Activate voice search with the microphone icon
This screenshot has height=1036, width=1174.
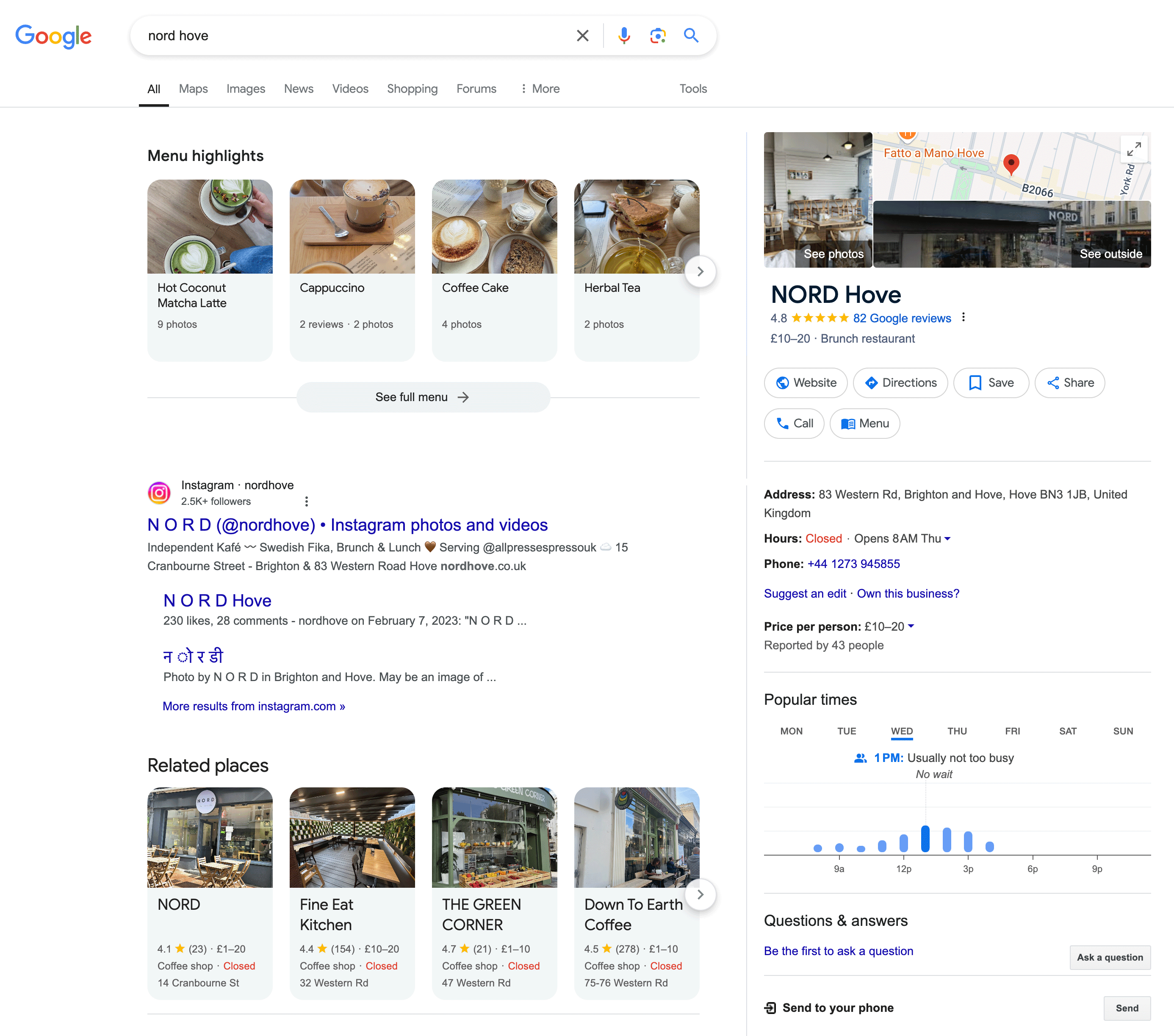click(x=624, y=35)
